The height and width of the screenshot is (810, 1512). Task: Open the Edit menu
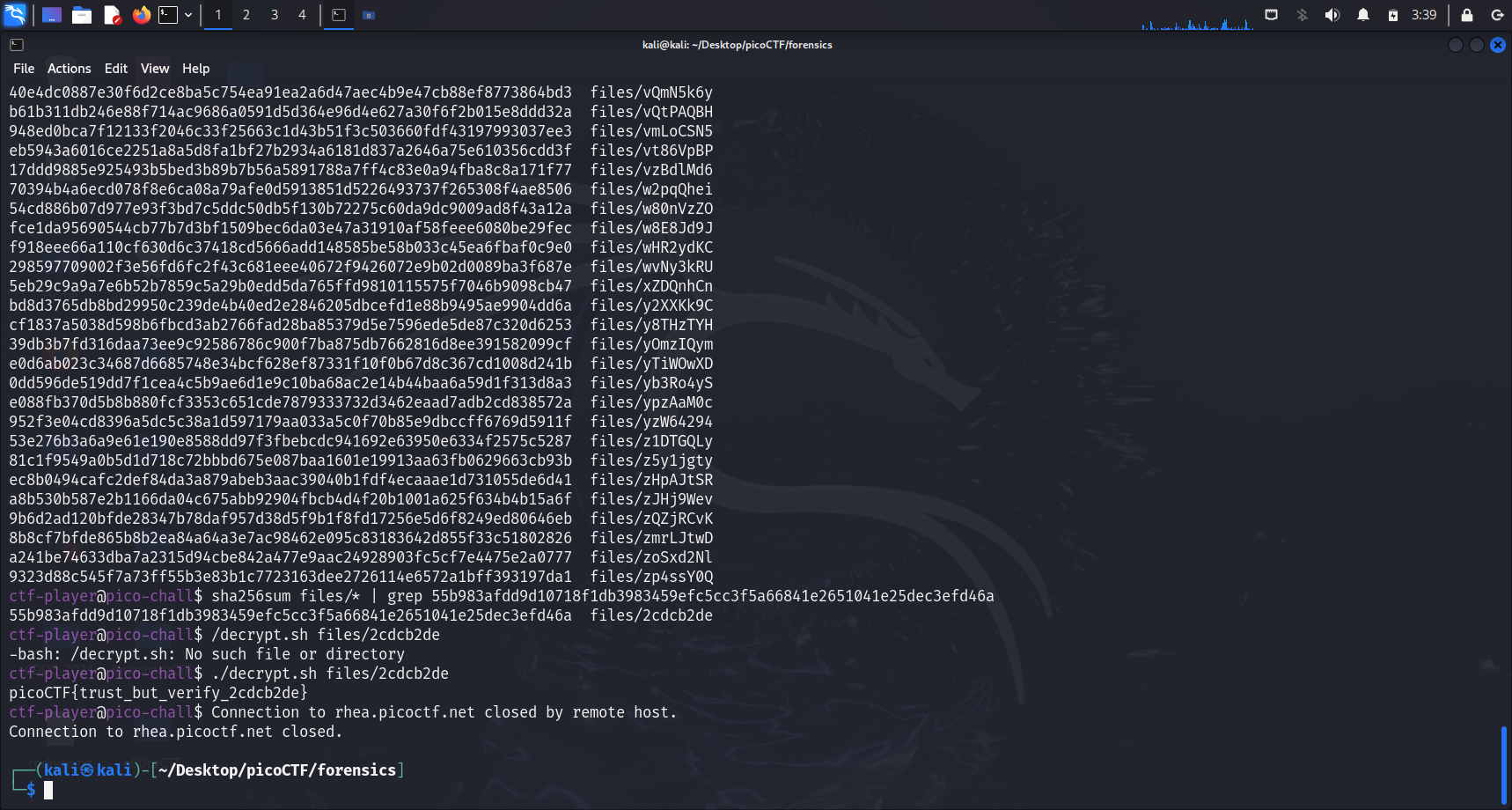tap(115, 69)
